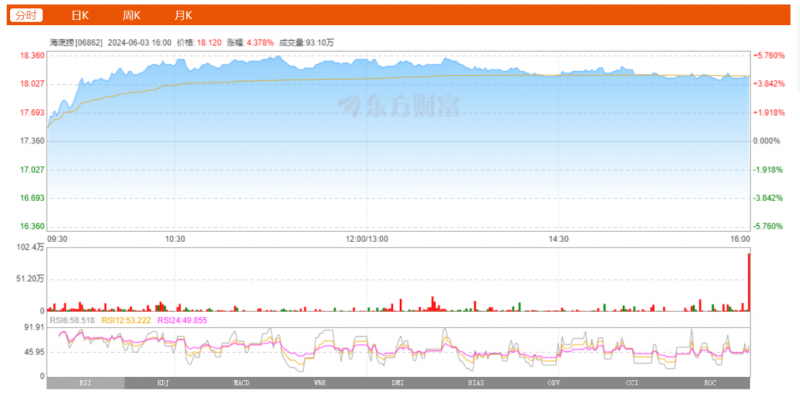Open the W%R indicator tab
This screenshot has height=397, width=800.
pos(319,383)
